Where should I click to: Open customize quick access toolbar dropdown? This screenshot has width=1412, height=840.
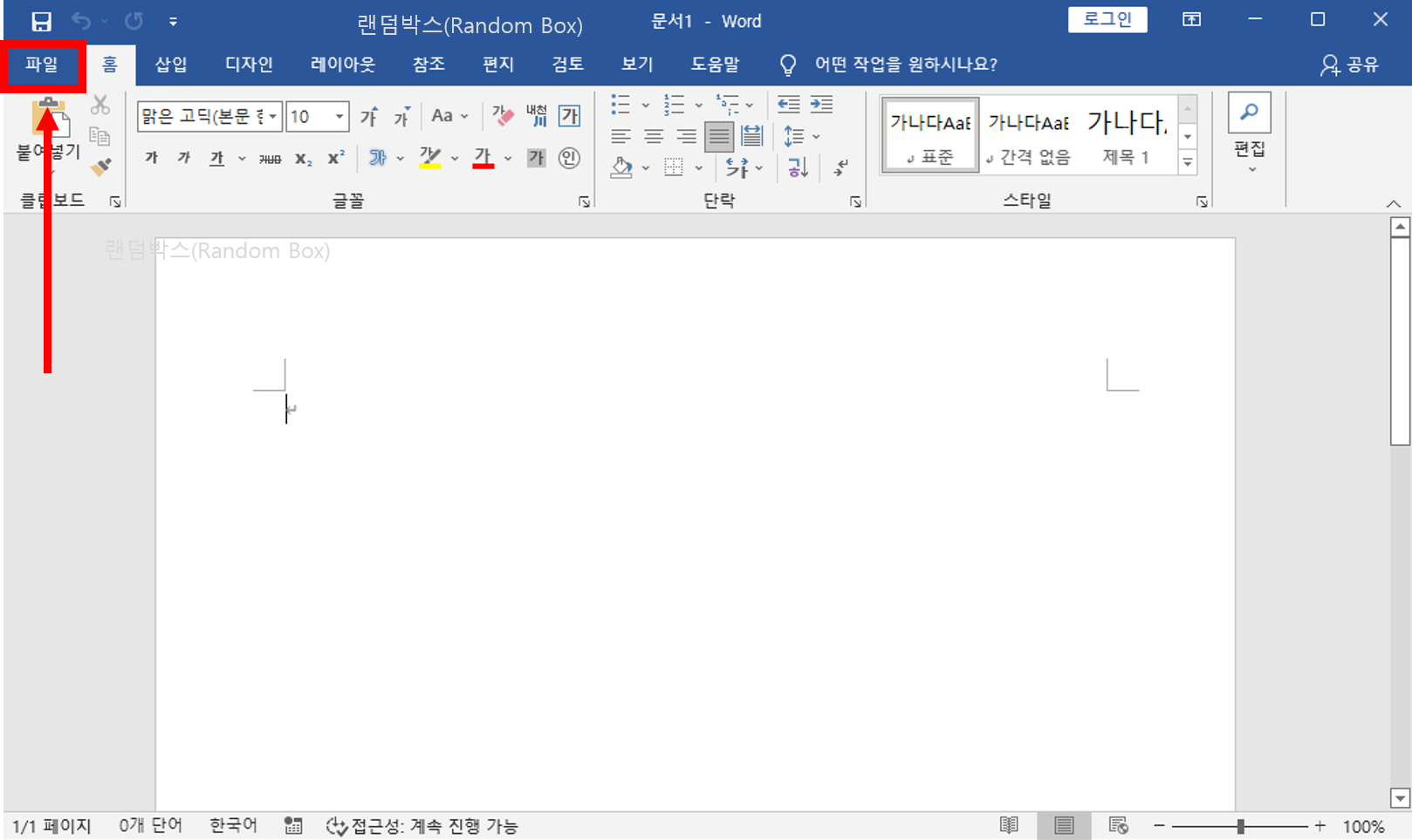[x=173, y=22]
